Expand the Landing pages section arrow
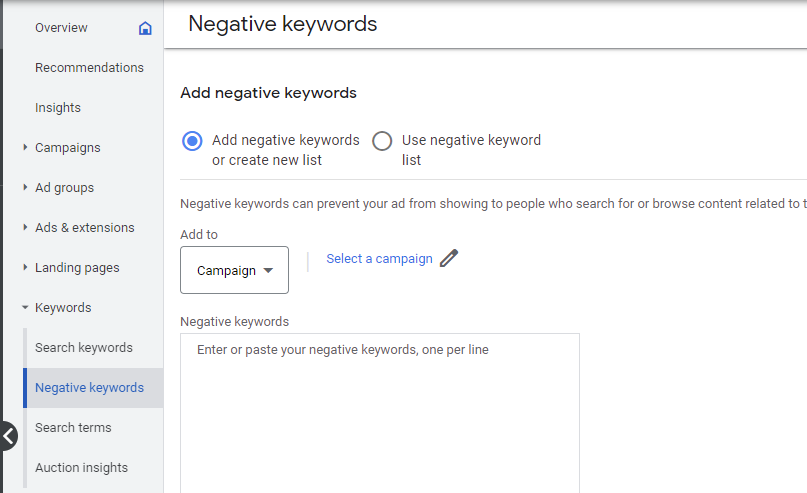Viewport: 807px width, 493px height. click(25, 267)
